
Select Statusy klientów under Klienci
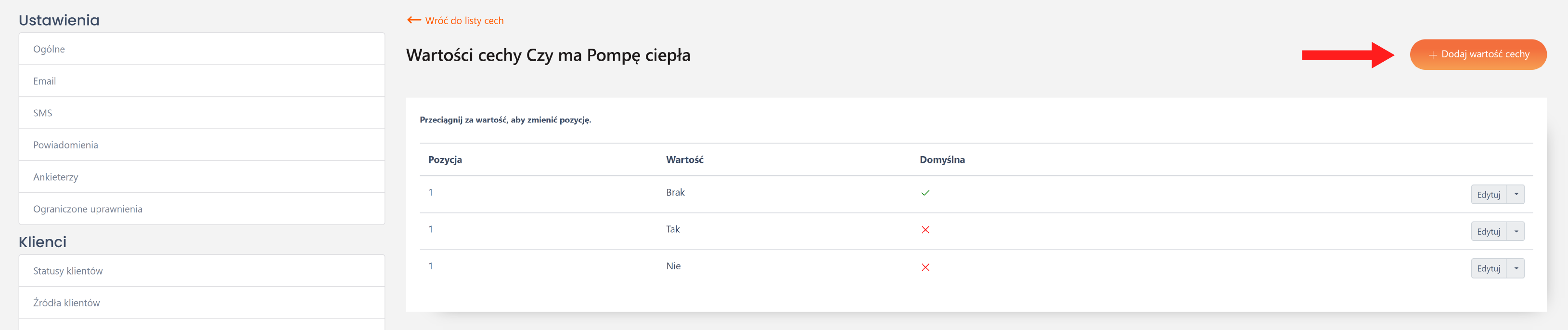tap(202, 271)
